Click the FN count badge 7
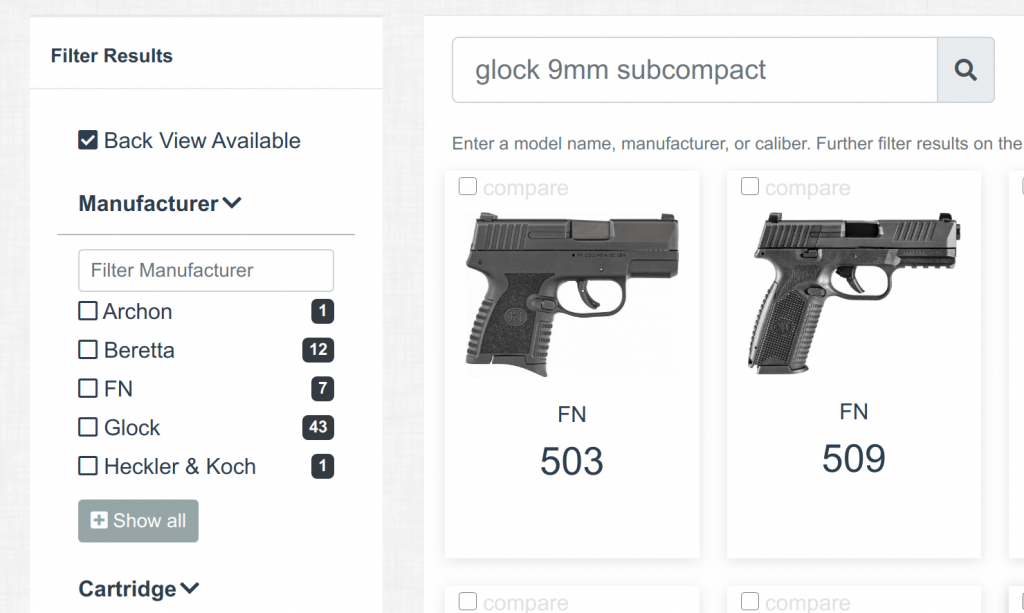Screen dimensions: 1024x613 [323, 389]
